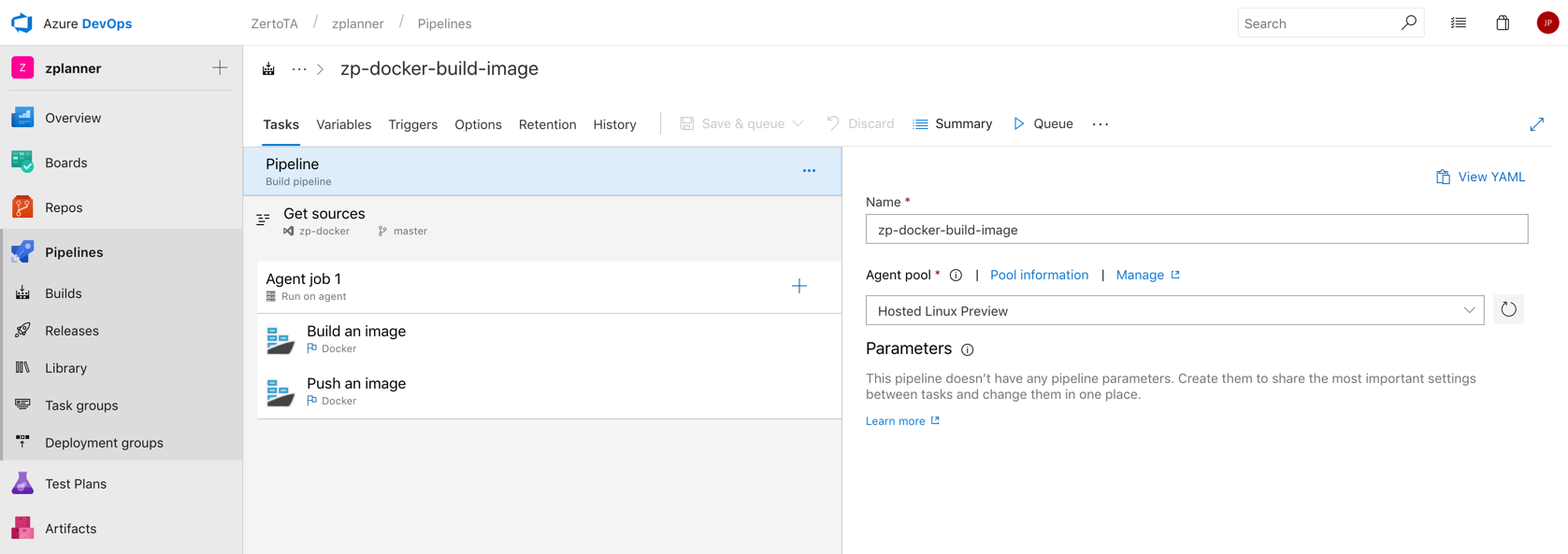Open the JP user profile avatar
Screen dimensions: 1568x554
[x=1547, y=23]
